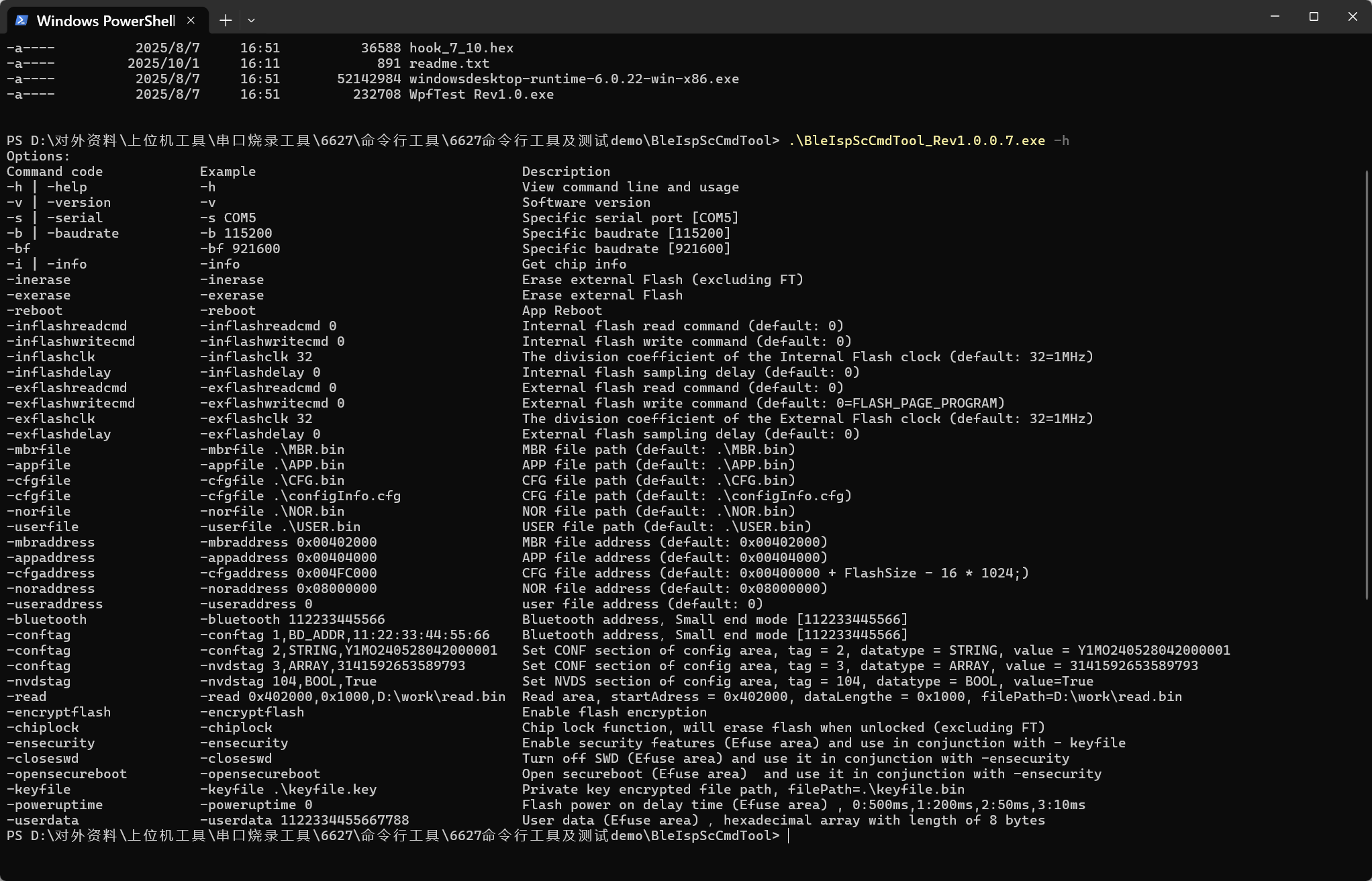Click the WpfTest Rev1.0.exe file entry

pos(481,94)
